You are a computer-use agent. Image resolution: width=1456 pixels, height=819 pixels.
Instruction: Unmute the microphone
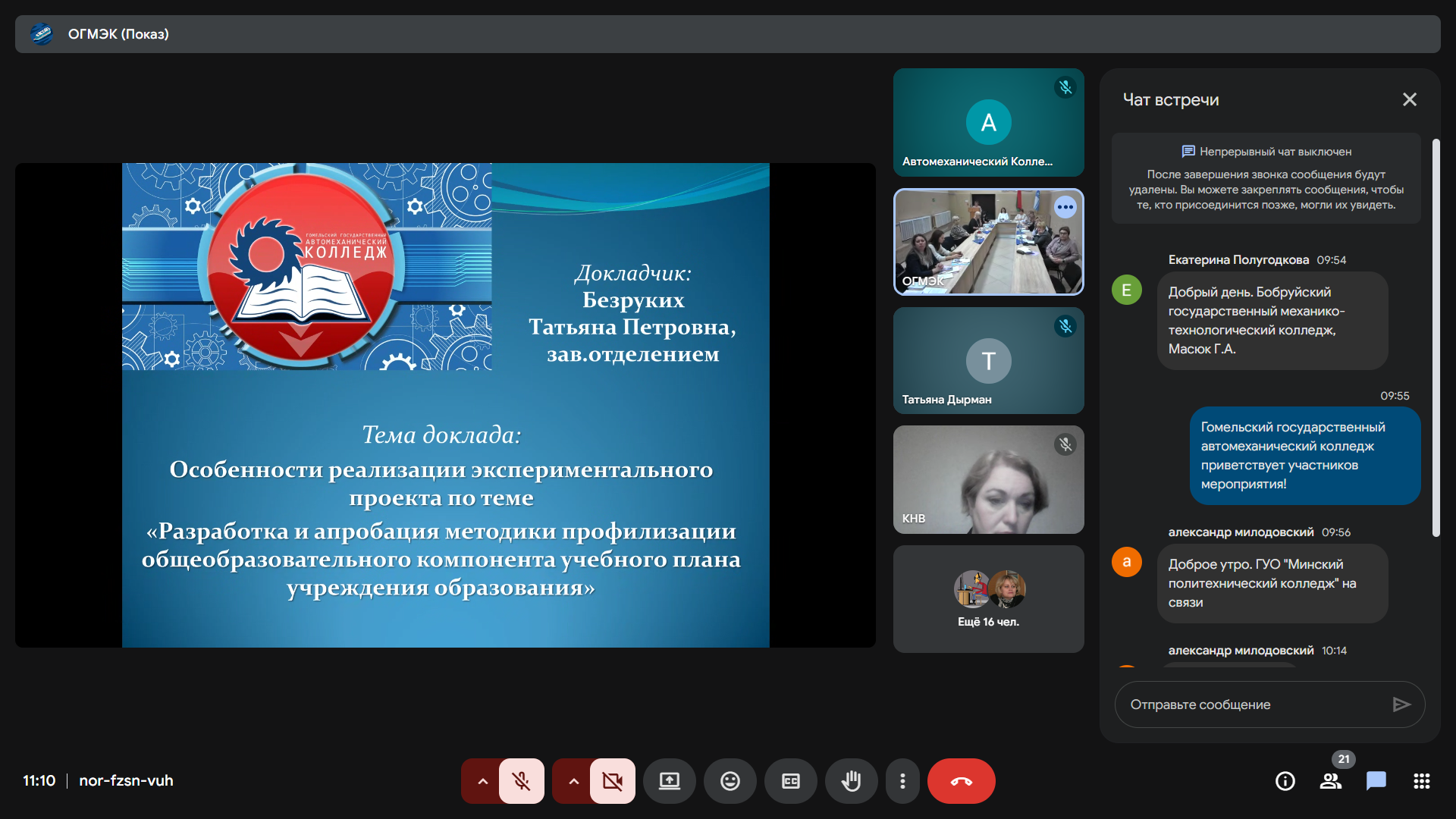point(522,781)
